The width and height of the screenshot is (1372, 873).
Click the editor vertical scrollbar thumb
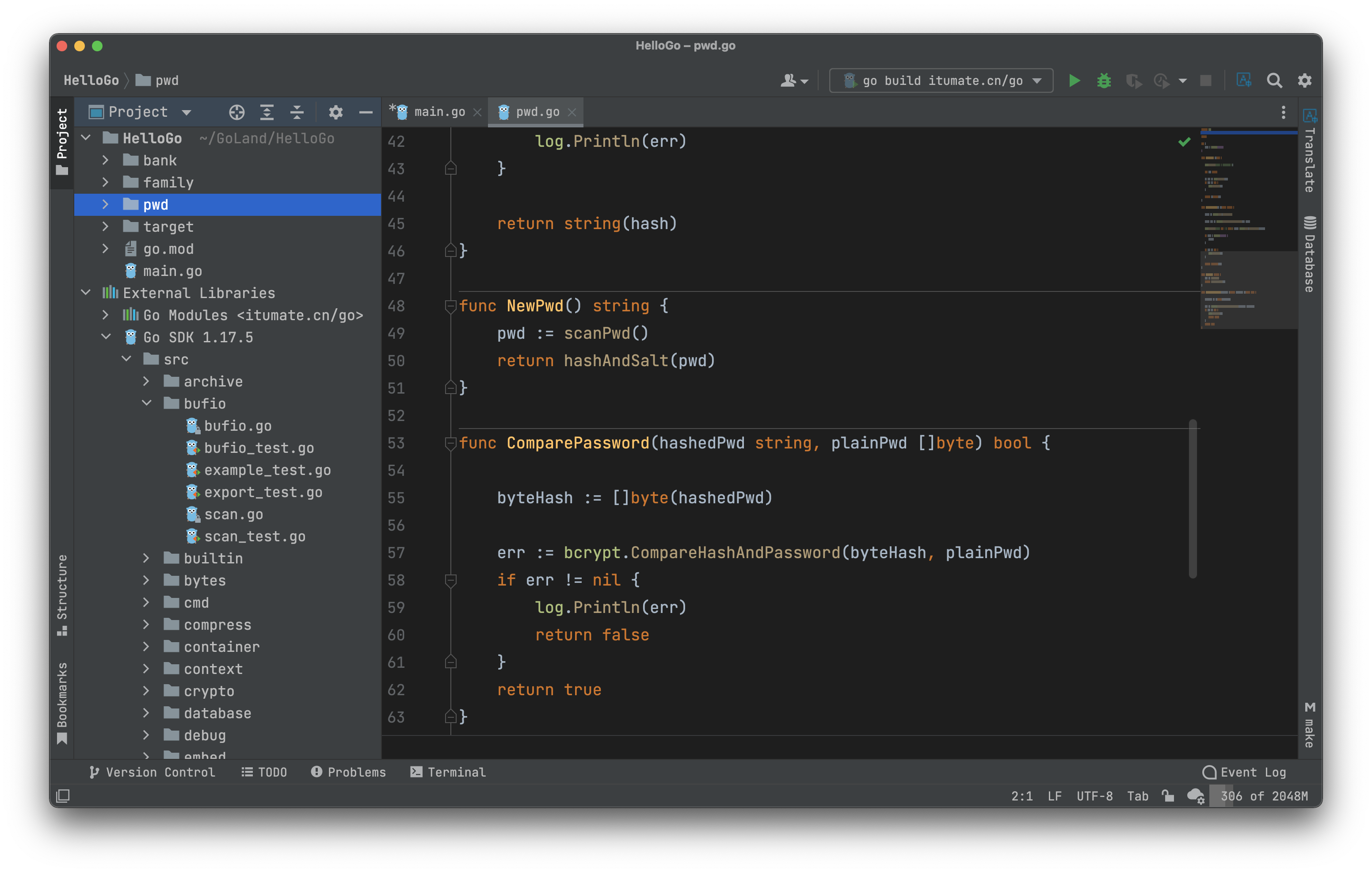1193,499
